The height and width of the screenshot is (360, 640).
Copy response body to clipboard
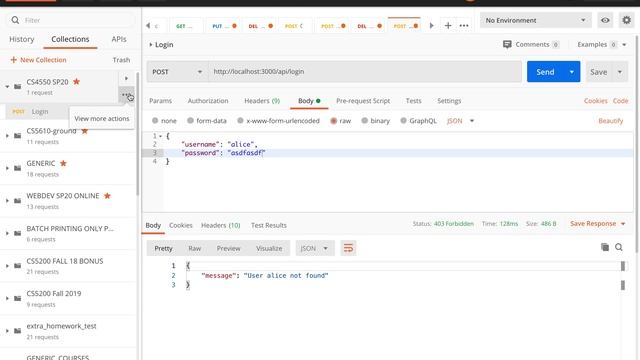pyautogui.click(x=605, y=247)
